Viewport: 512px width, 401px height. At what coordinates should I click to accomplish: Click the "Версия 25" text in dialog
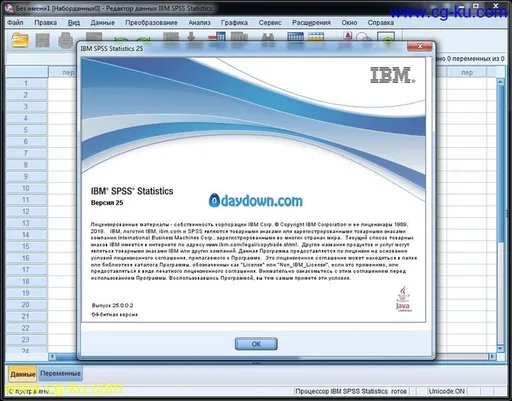pos(107,203)
